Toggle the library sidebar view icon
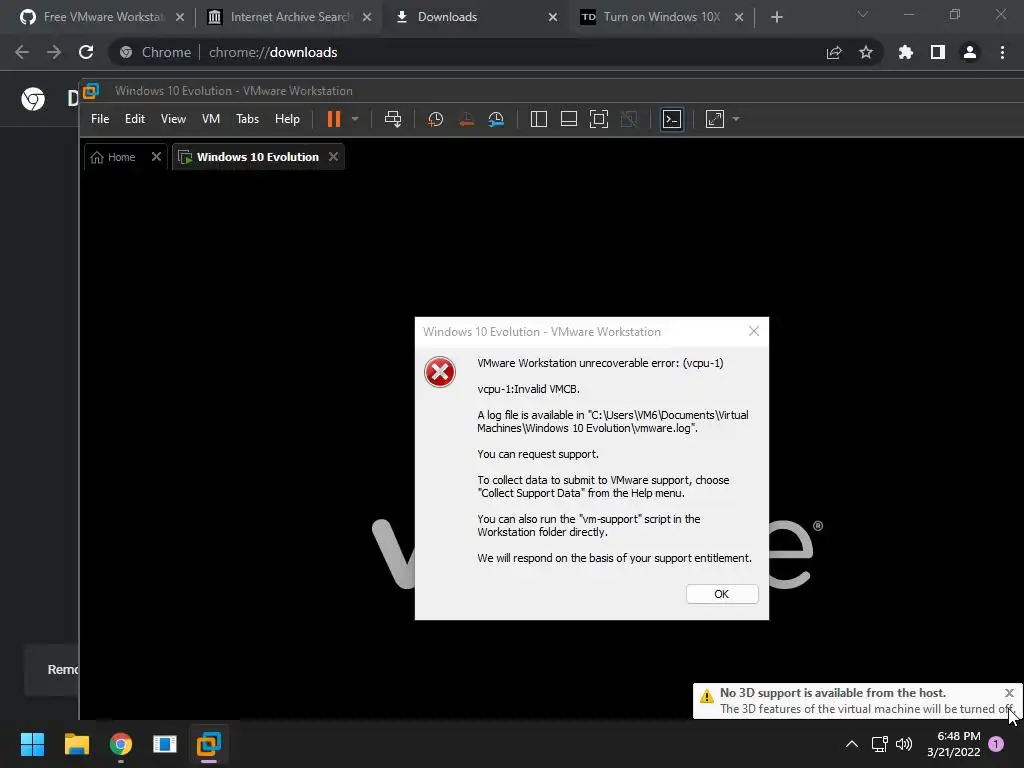 click(x=539, y=119)
